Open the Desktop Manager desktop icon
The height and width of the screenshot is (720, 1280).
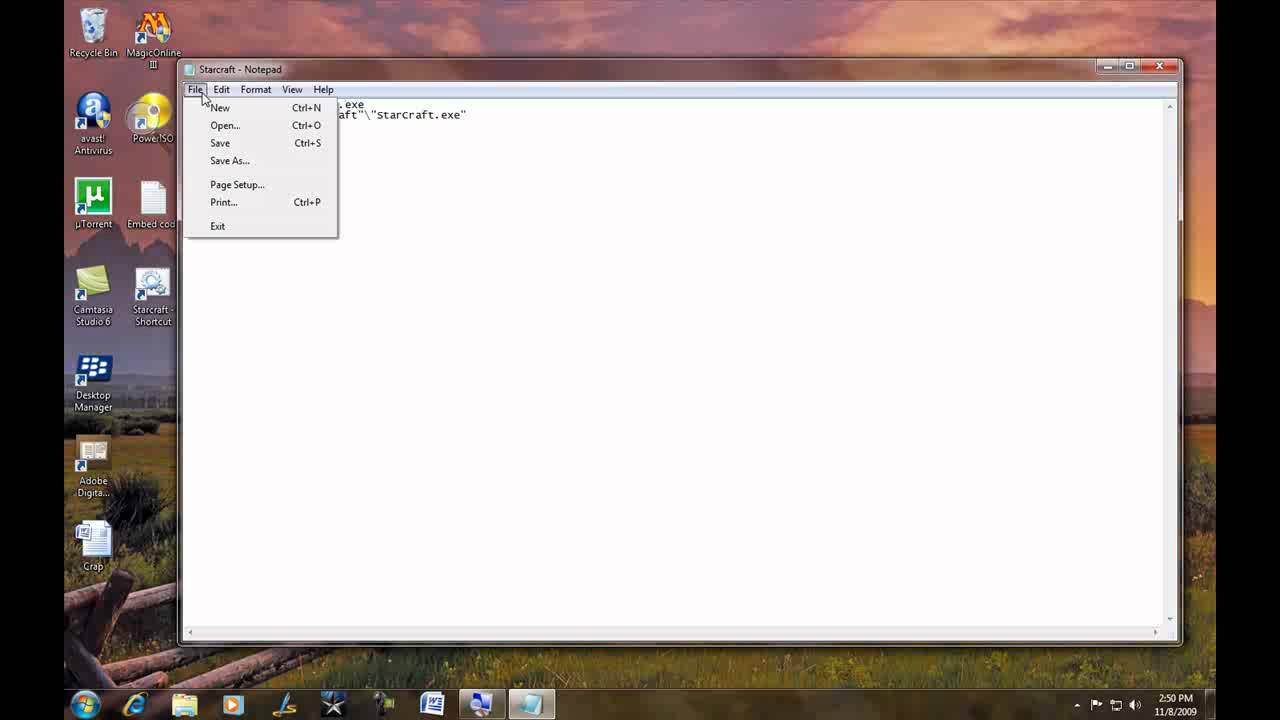[93, 382]
